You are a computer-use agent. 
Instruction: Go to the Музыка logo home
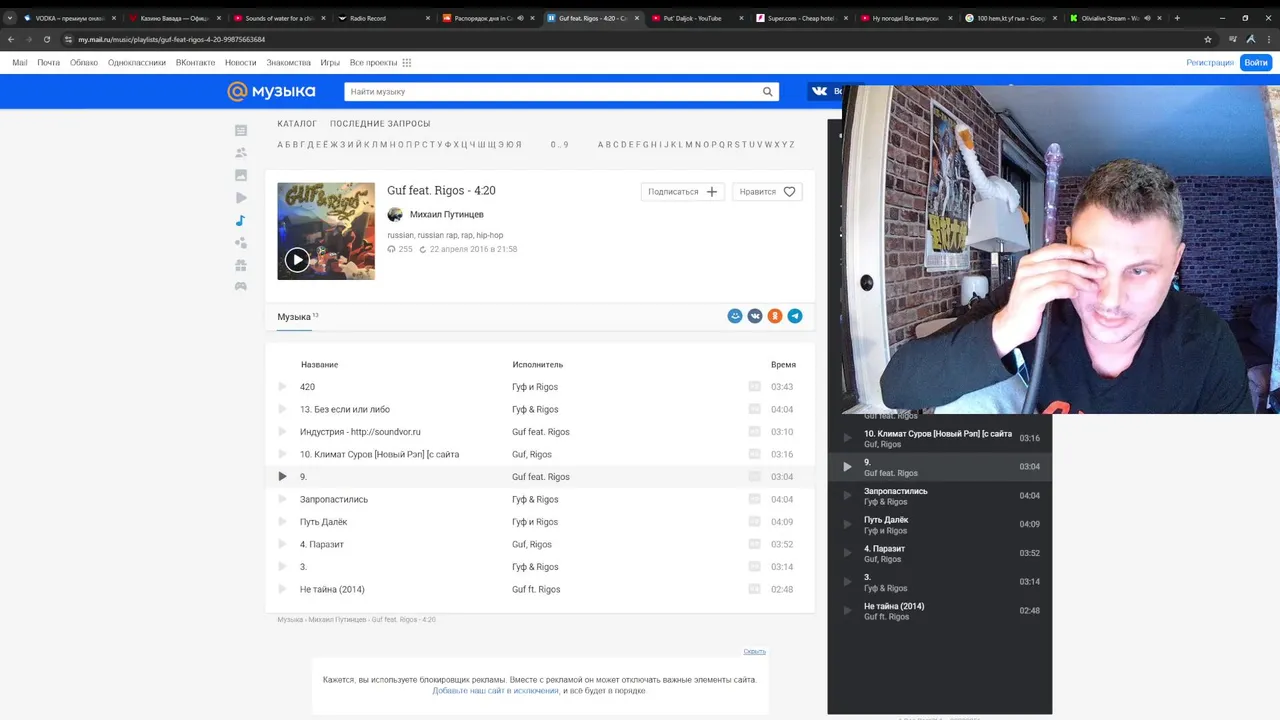point(271,91)
